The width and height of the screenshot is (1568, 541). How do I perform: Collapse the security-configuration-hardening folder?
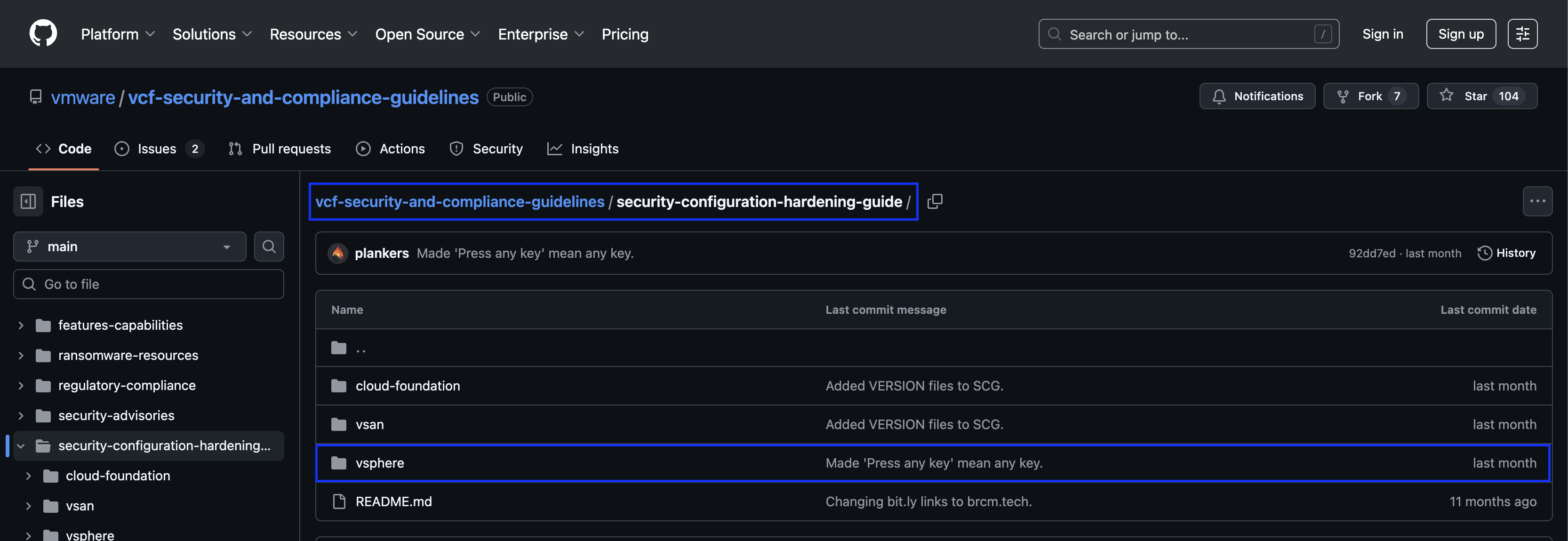coord(21,446)
